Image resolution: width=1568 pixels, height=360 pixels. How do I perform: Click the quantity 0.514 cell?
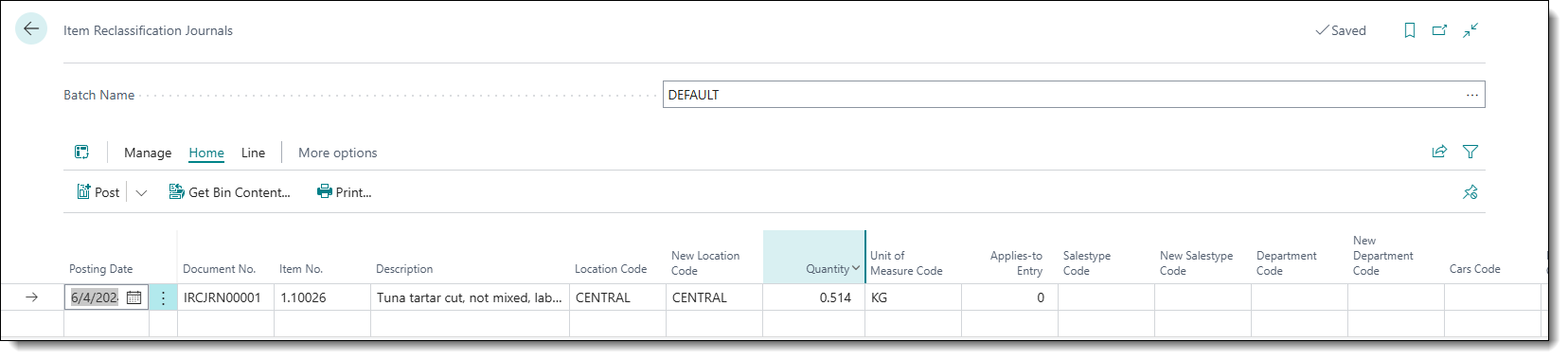tap(814, 297)
